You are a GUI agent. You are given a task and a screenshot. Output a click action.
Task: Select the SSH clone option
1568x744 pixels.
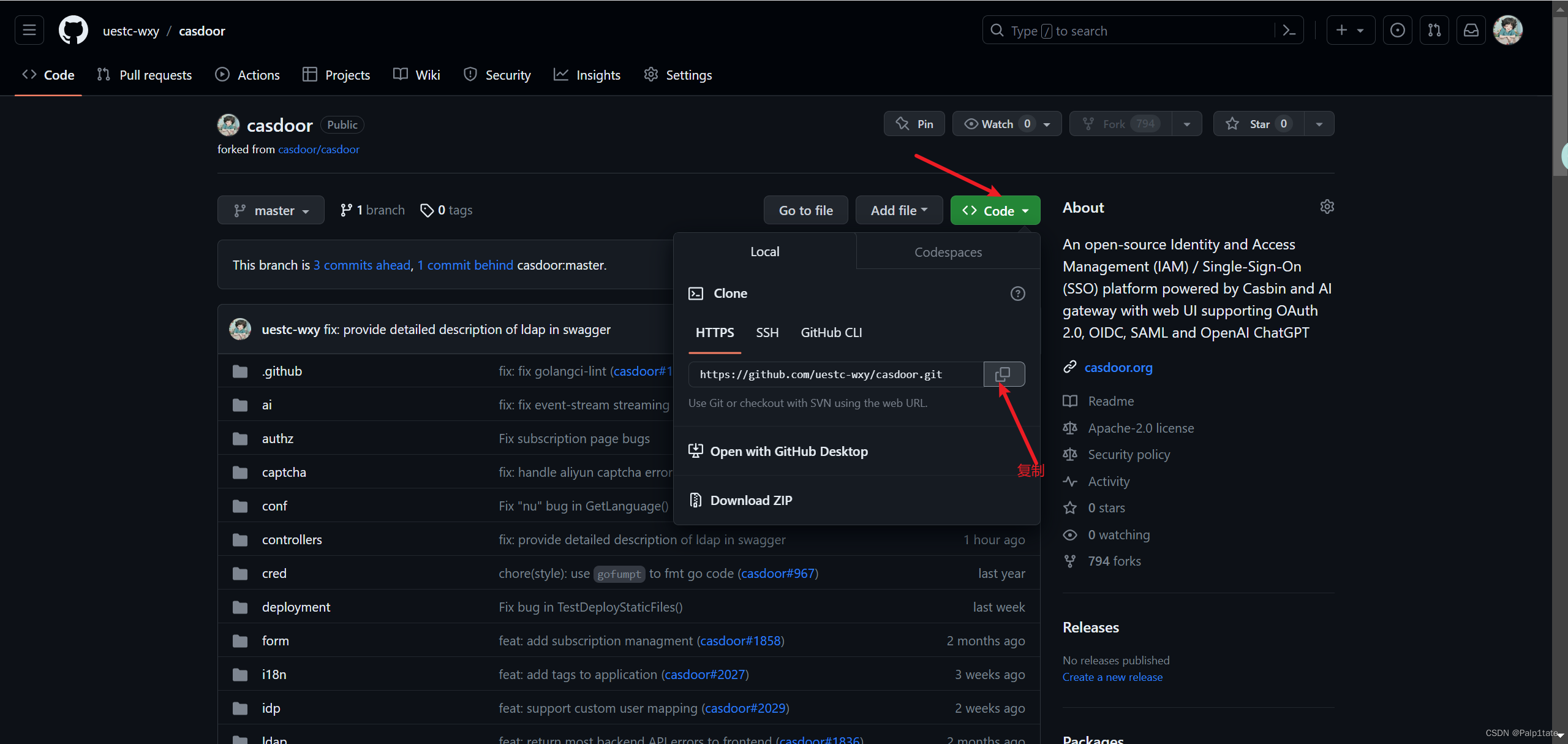[767, 333]
